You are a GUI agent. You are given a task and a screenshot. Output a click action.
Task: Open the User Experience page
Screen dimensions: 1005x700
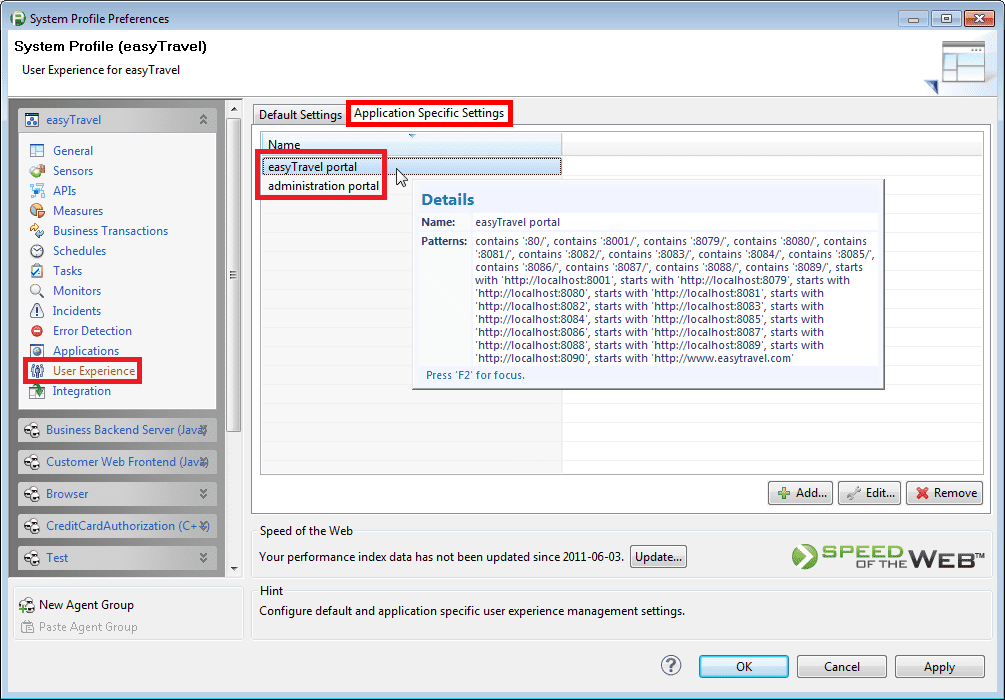[94, 371]
